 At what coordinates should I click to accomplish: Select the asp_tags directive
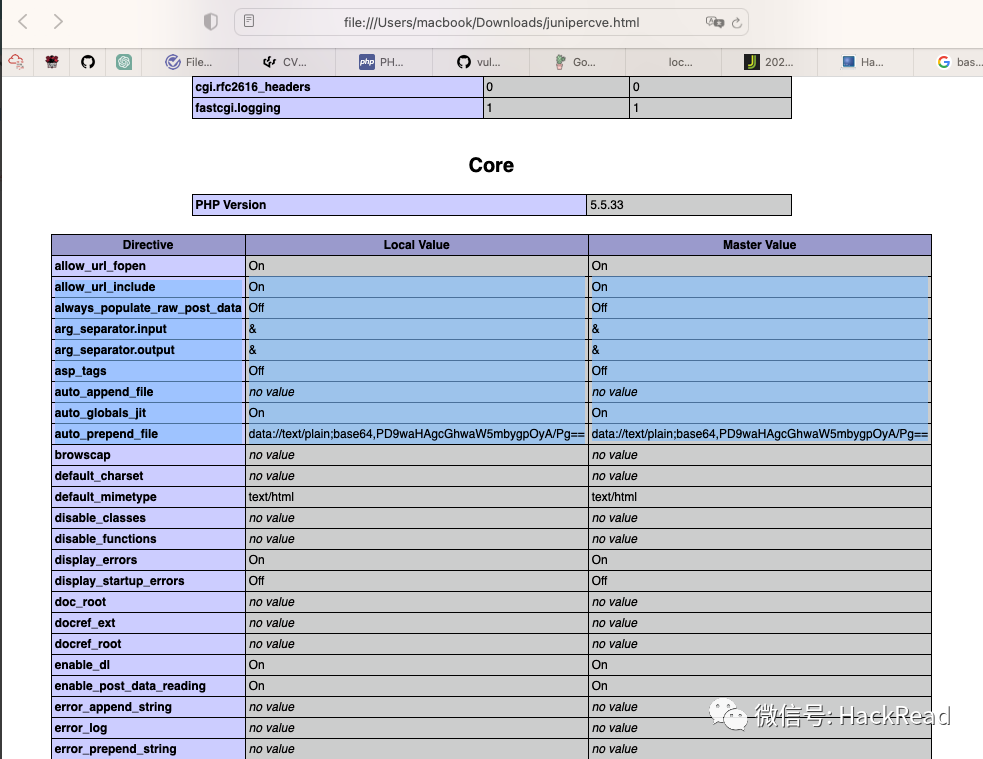coord(80,371)
